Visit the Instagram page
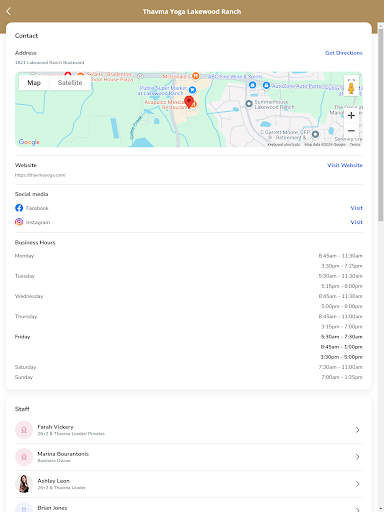The image size is (384, 512). (356, 222)
